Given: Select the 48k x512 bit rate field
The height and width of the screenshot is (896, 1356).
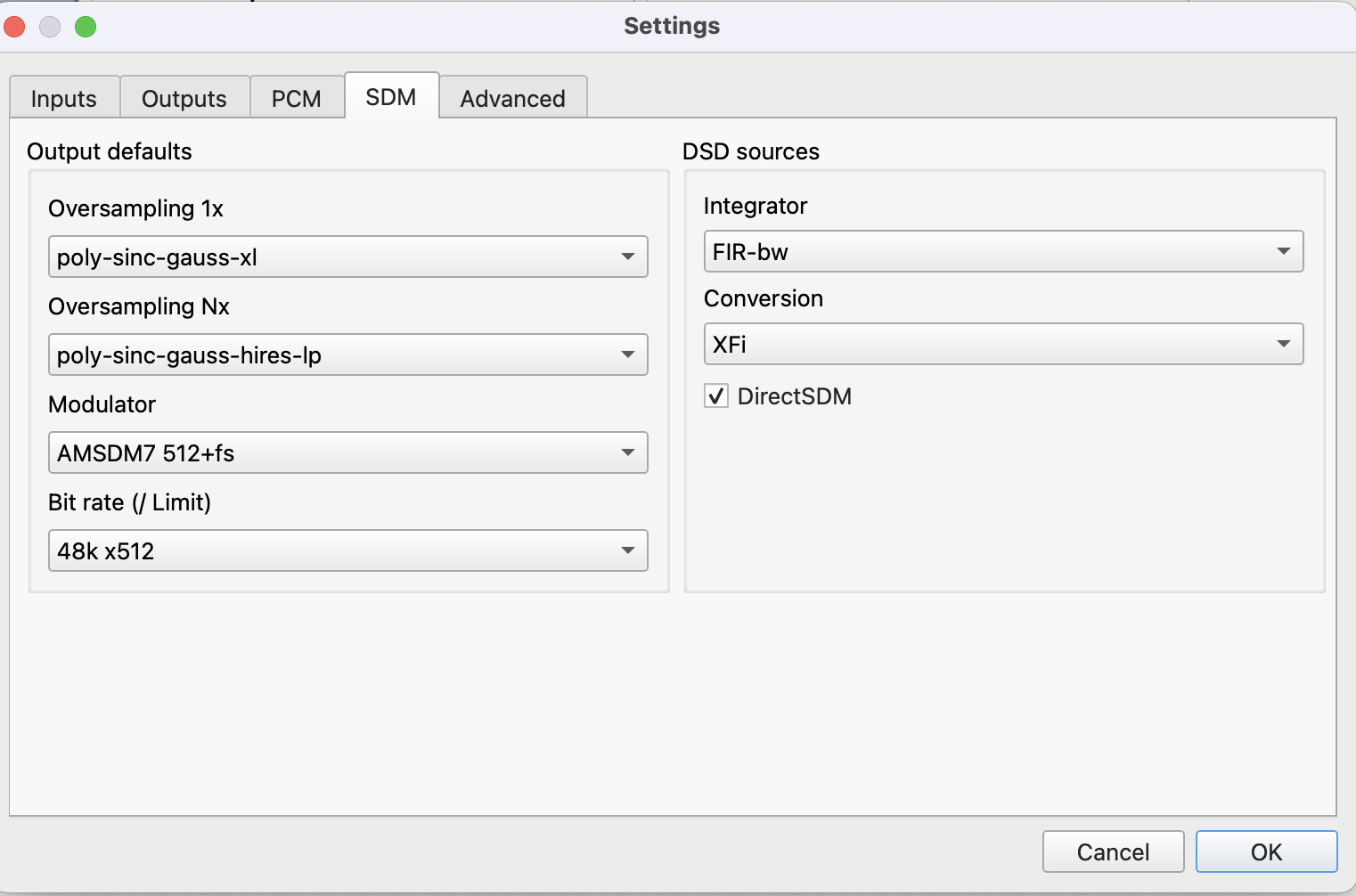Looking at the screenshot, I should tap(330, 550).
